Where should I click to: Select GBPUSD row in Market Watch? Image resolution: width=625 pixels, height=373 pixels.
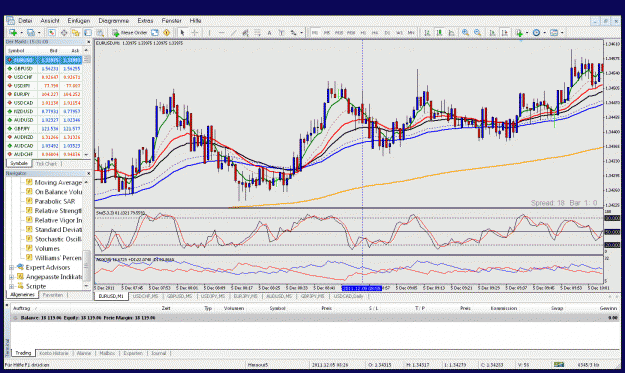tap(44, 69)
